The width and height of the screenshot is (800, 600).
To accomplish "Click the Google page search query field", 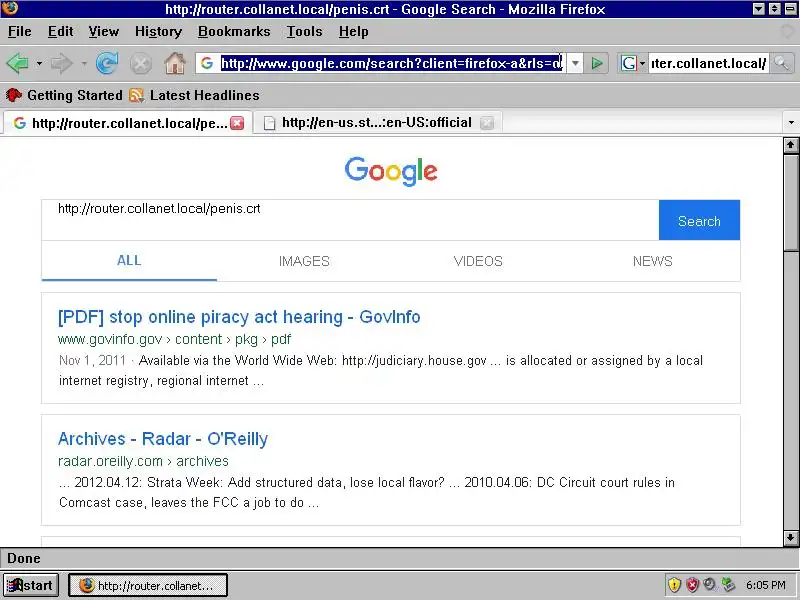I will 350,220.
